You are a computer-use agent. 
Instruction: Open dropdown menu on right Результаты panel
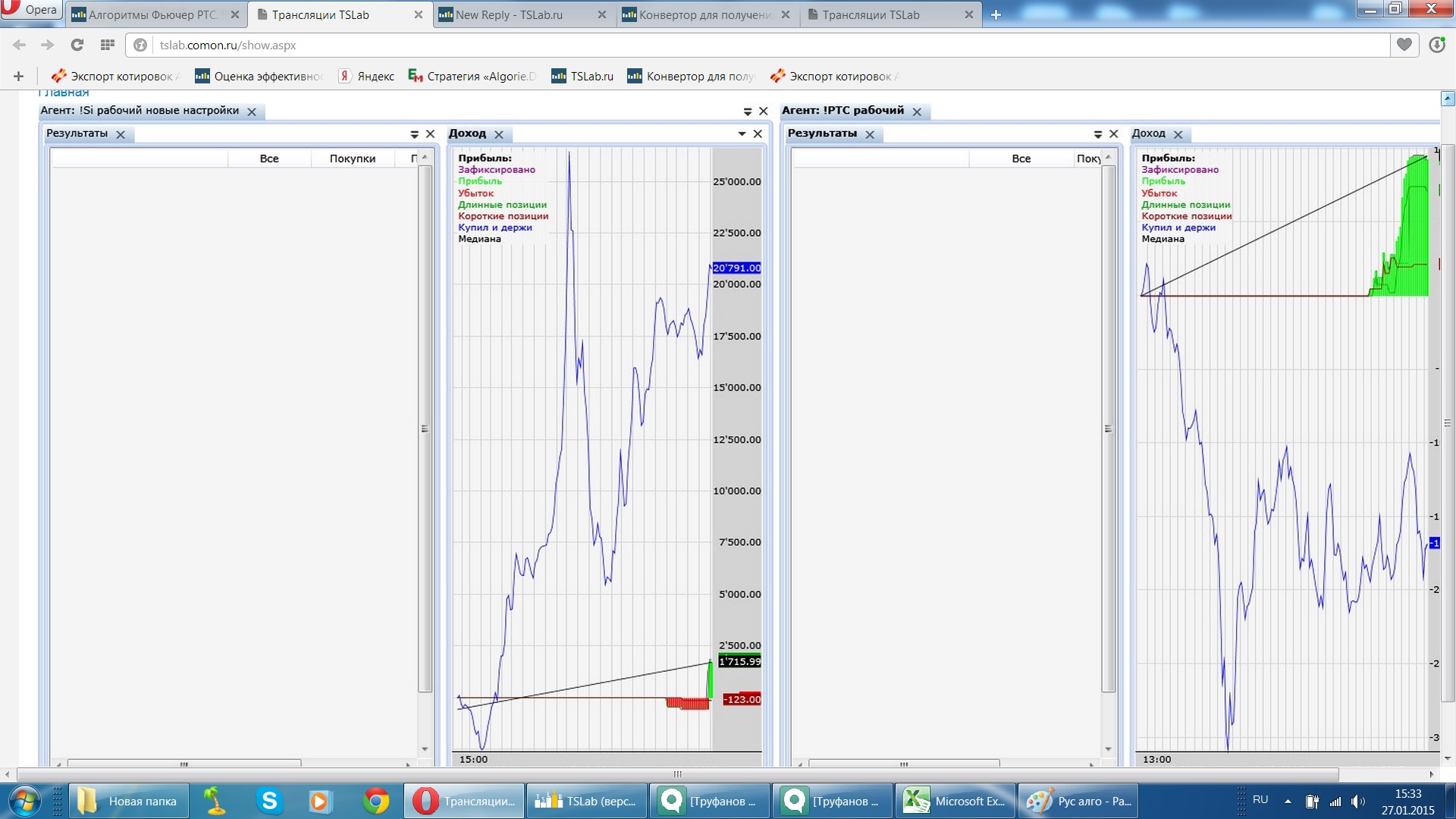(x=1097, y=134)
